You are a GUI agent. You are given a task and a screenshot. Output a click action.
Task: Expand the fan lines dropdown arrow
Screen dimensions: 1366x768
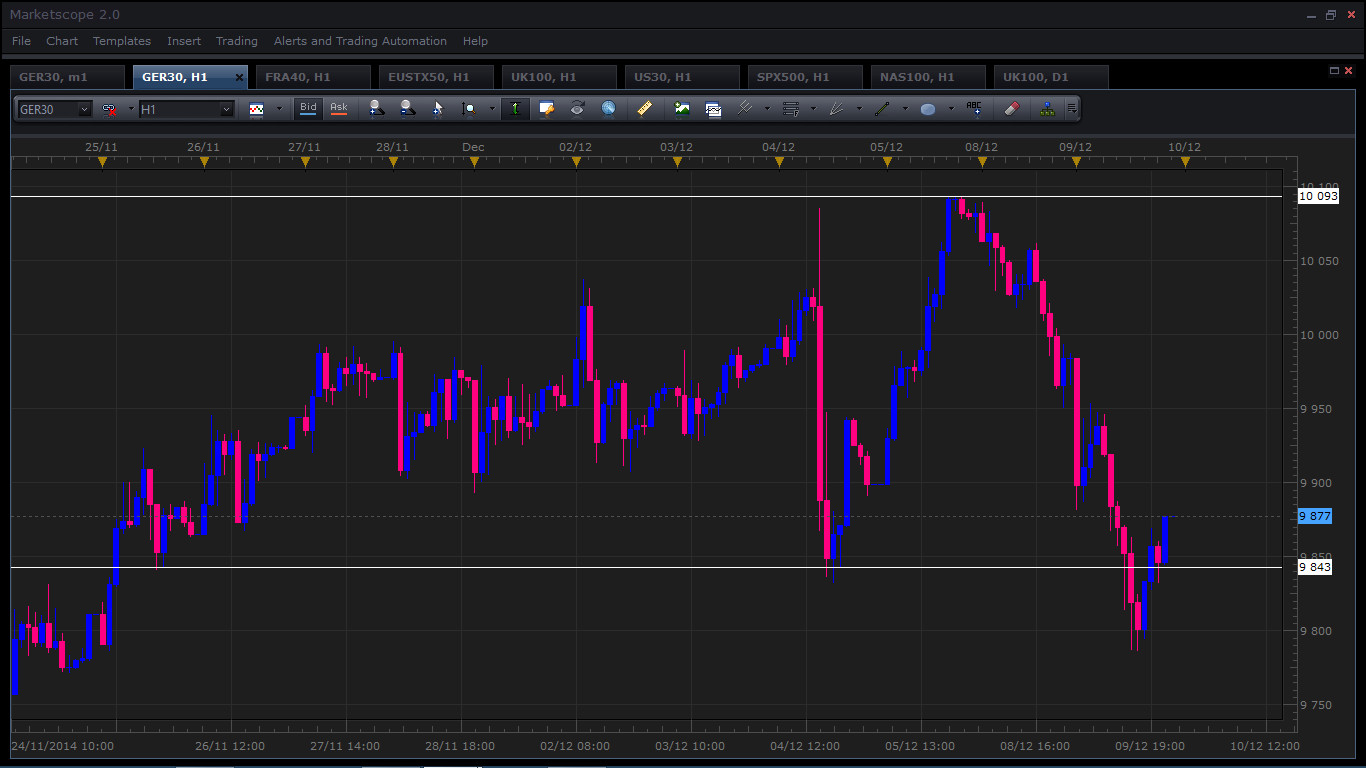point(859,109)
